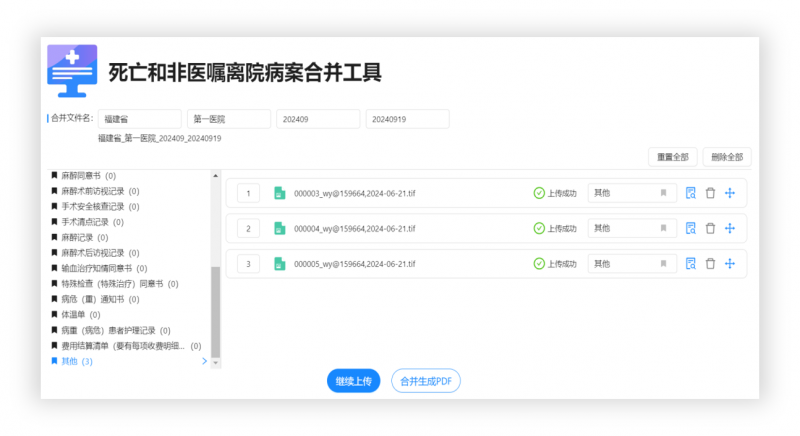Preview file 000003 with the magnifier icon

[690, 193]
